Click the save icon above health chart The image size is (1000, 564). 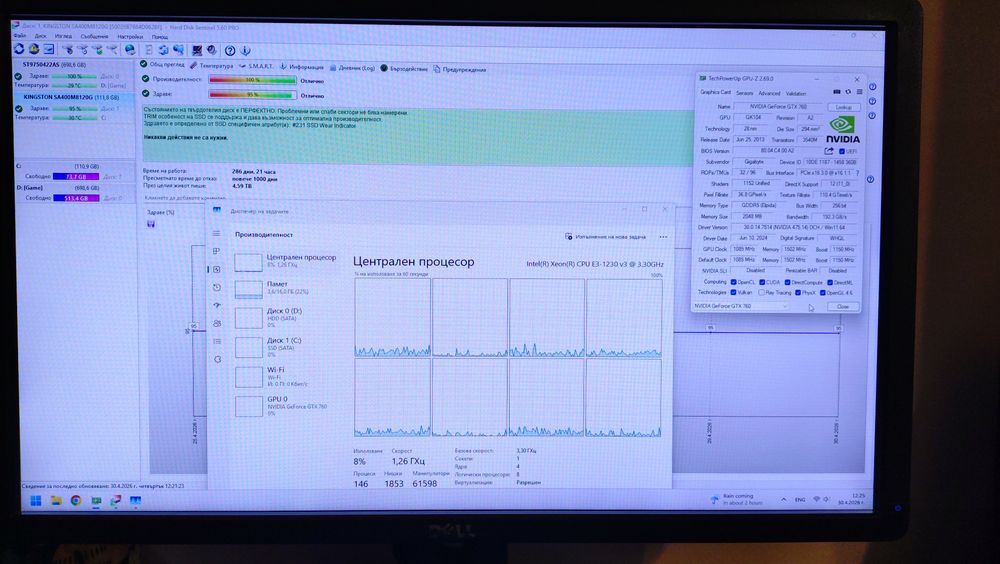point(151,224)
